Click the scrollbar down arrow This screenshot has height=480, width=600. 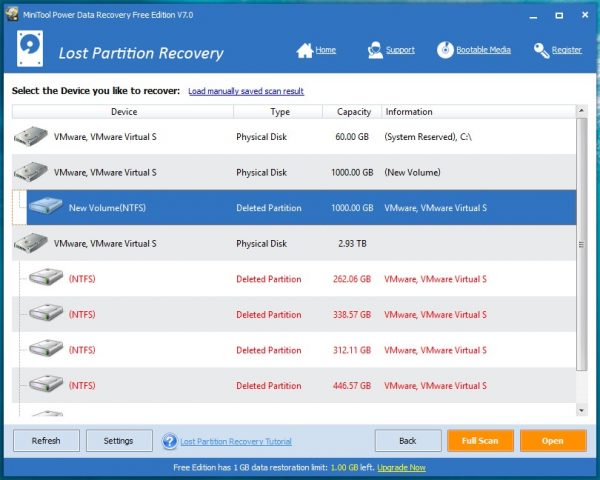(581, 411)
